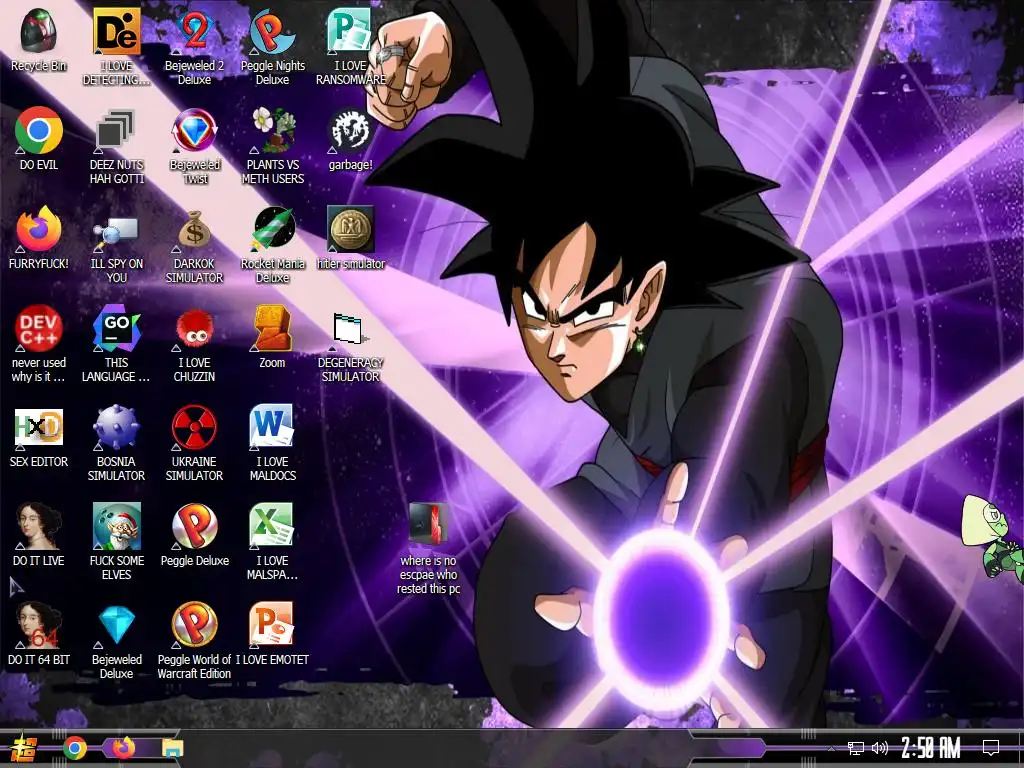The height and width of the screenshot is (768, 1024).
Task: Open the Santa elf game shortcut
Action: pyautogui.click(x=116, y=526)
